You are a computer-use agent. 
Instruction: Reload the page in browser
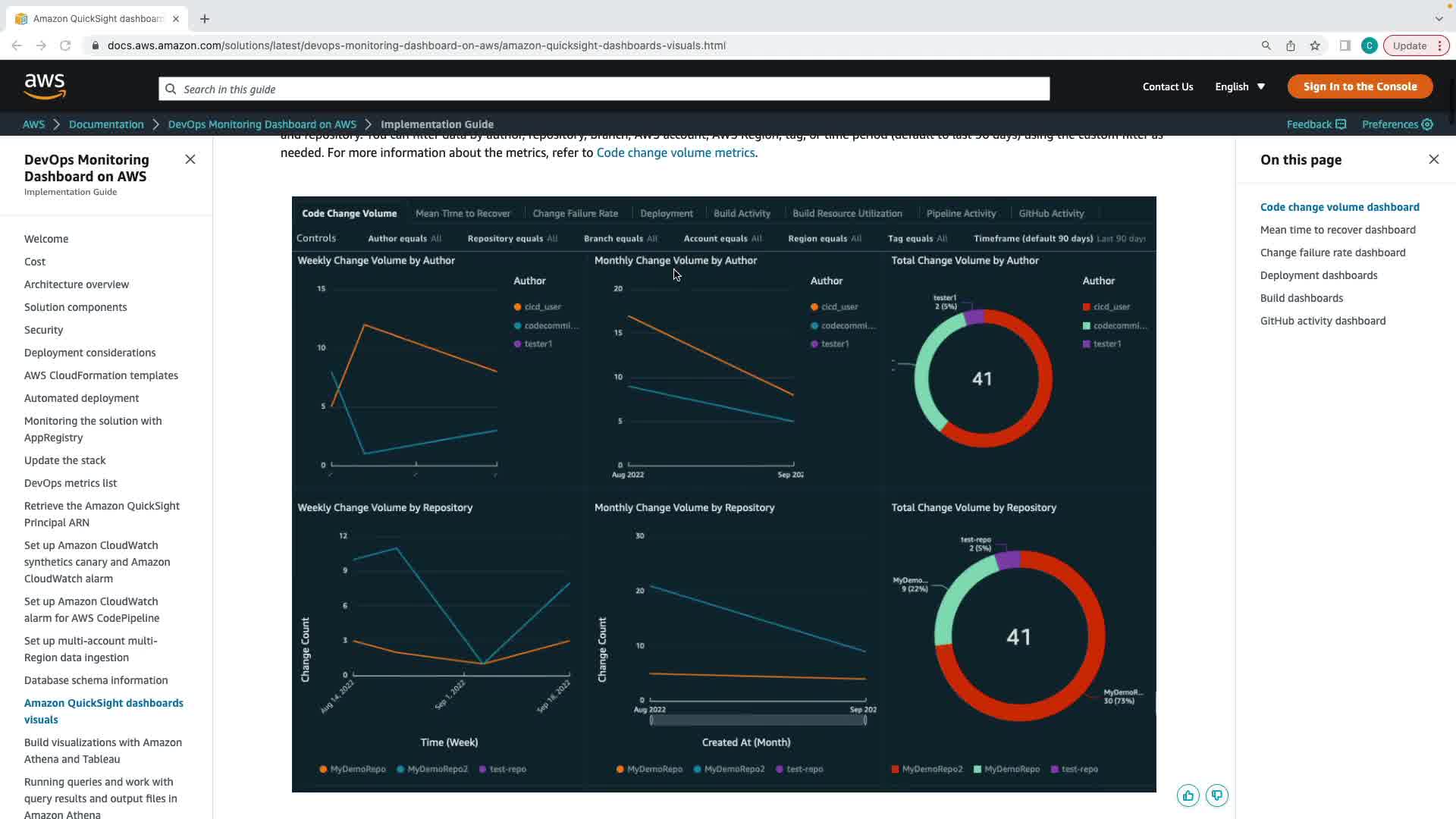coord(65,45)
